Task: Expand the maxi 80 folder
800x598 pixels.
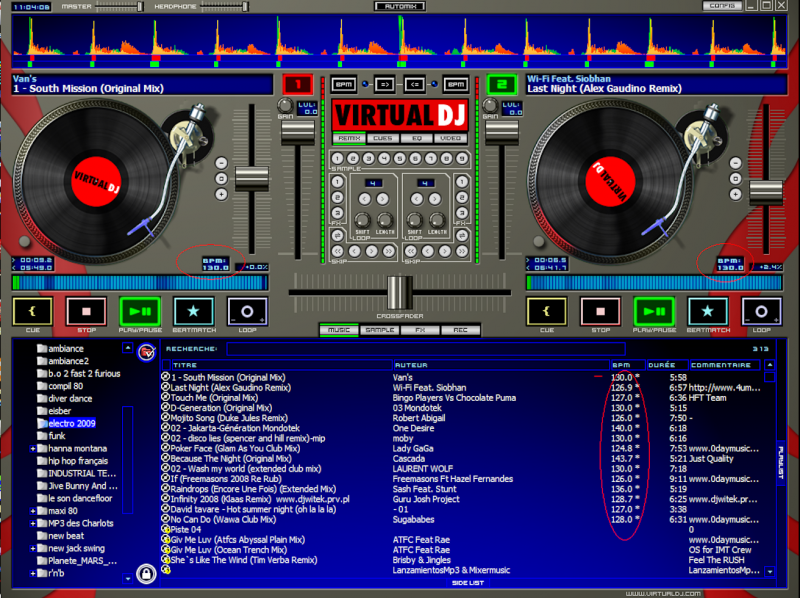Action: coord(33,513)
